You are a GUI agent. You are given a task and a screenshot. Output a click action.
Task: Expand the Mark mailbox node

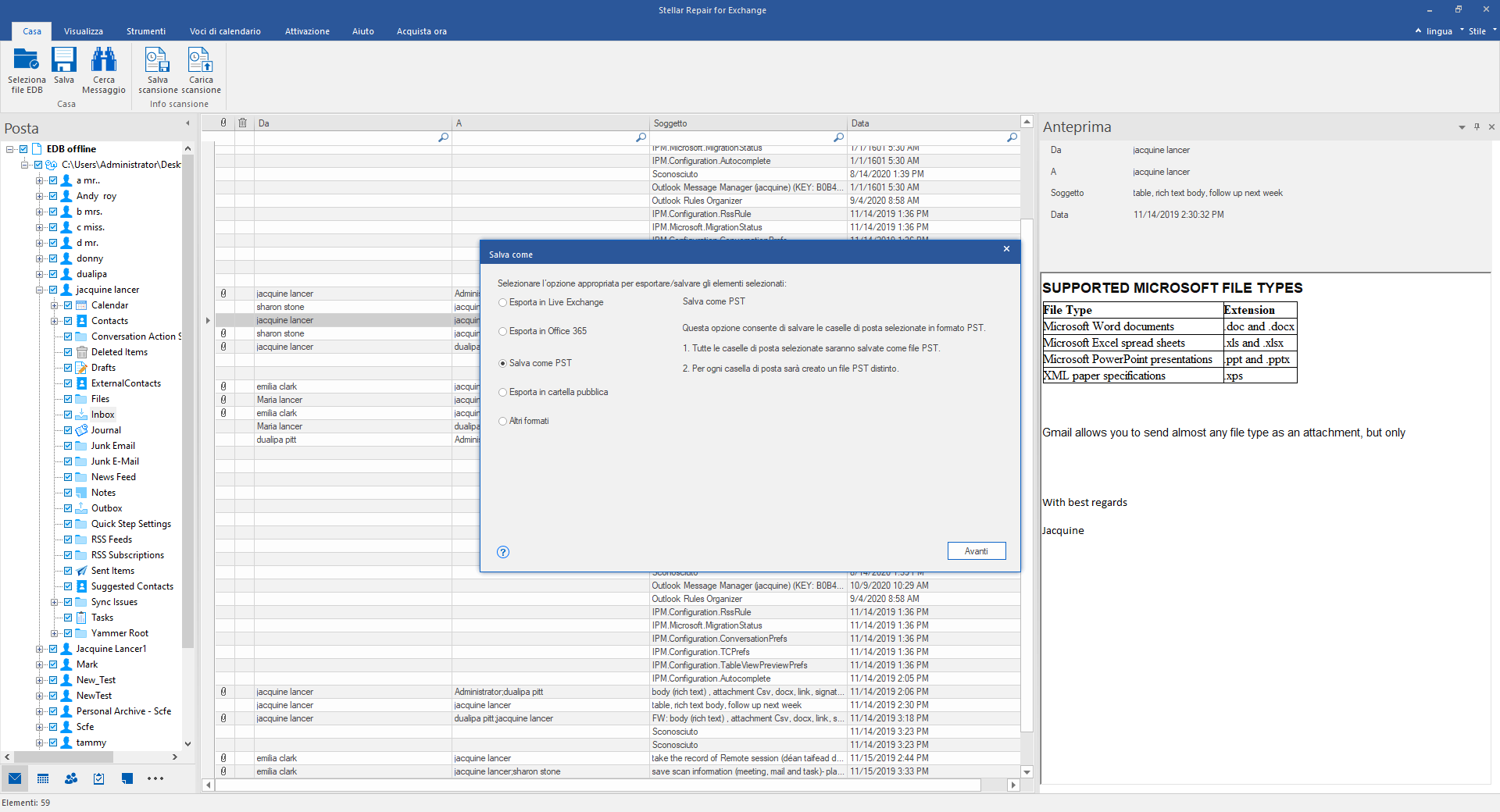39,664
